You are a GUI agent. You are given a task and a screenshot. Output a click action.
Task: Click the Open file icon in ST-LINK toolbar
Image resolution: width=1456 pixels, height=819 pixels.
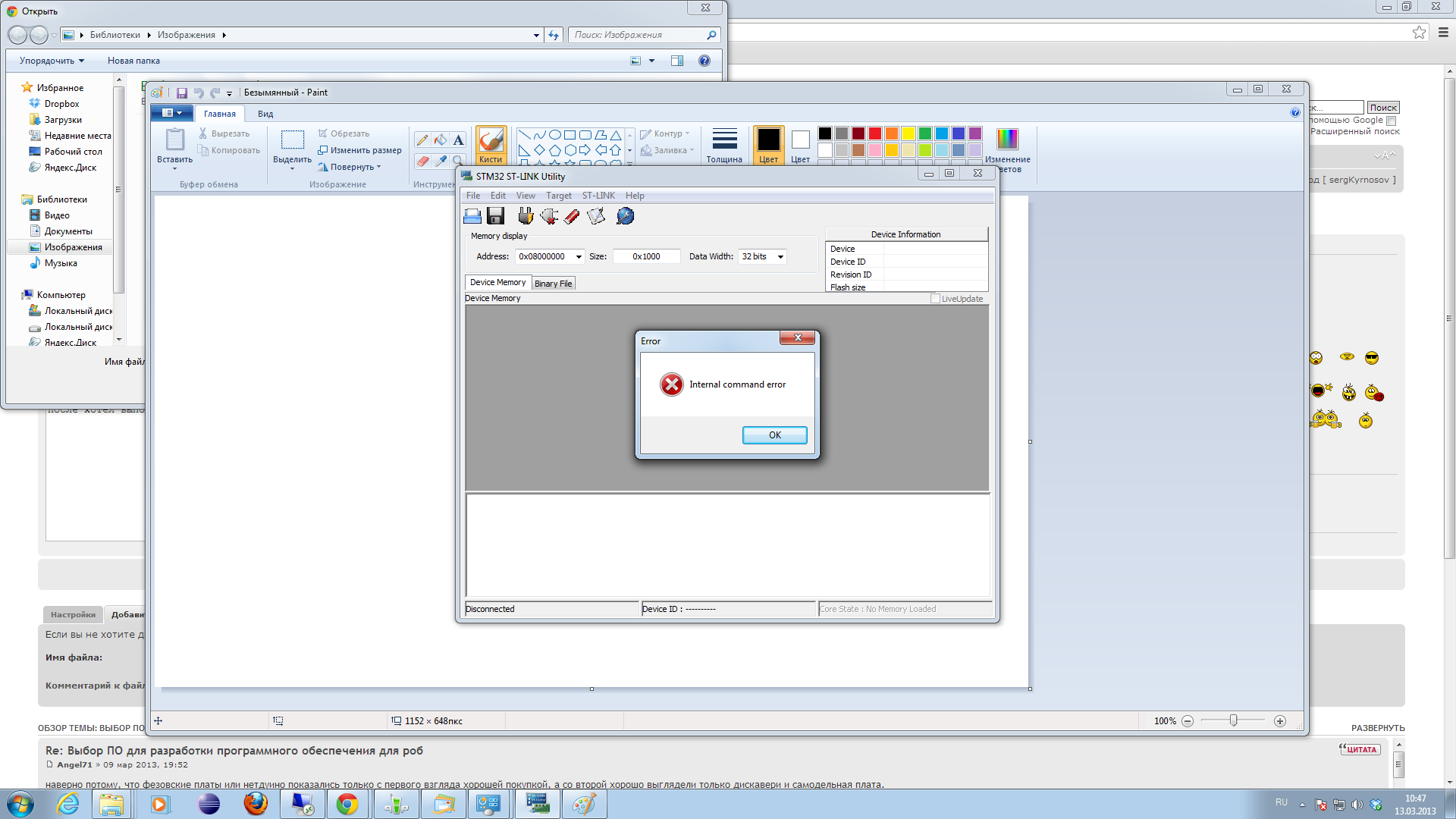(x=472, y=216)
